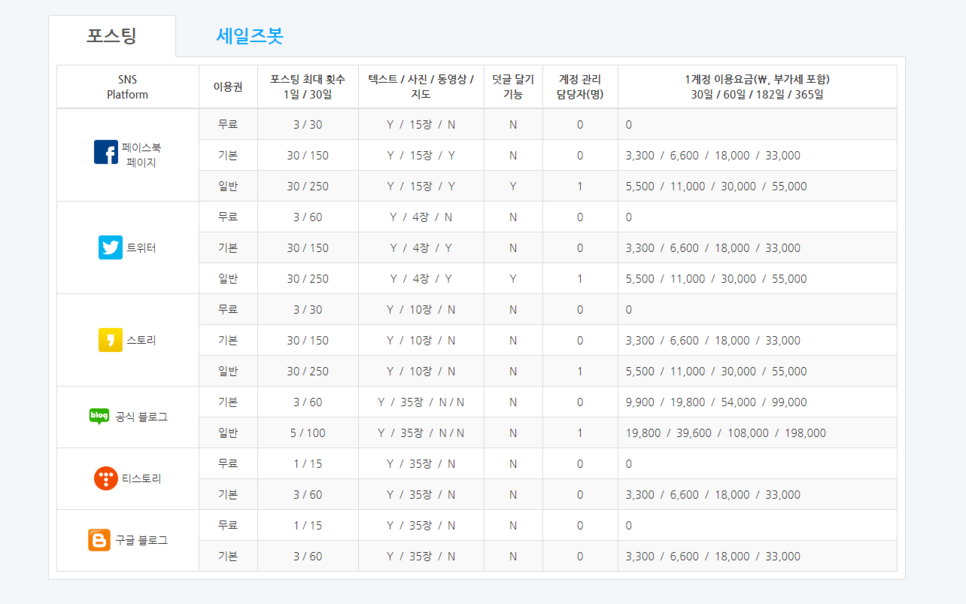Switch to the 포스팅 tab
This screenshot has width=966, height=604.
point(112,36)
